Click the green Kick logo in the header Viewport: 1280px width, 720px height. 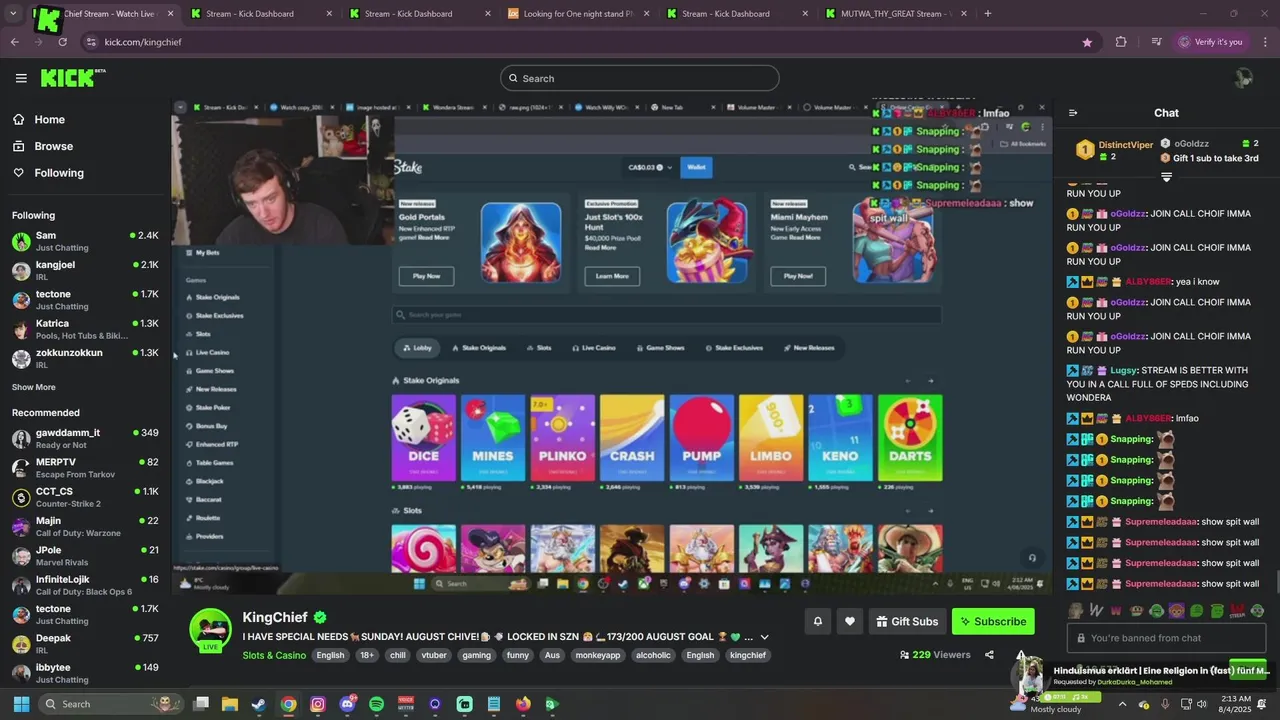(68, 78)
